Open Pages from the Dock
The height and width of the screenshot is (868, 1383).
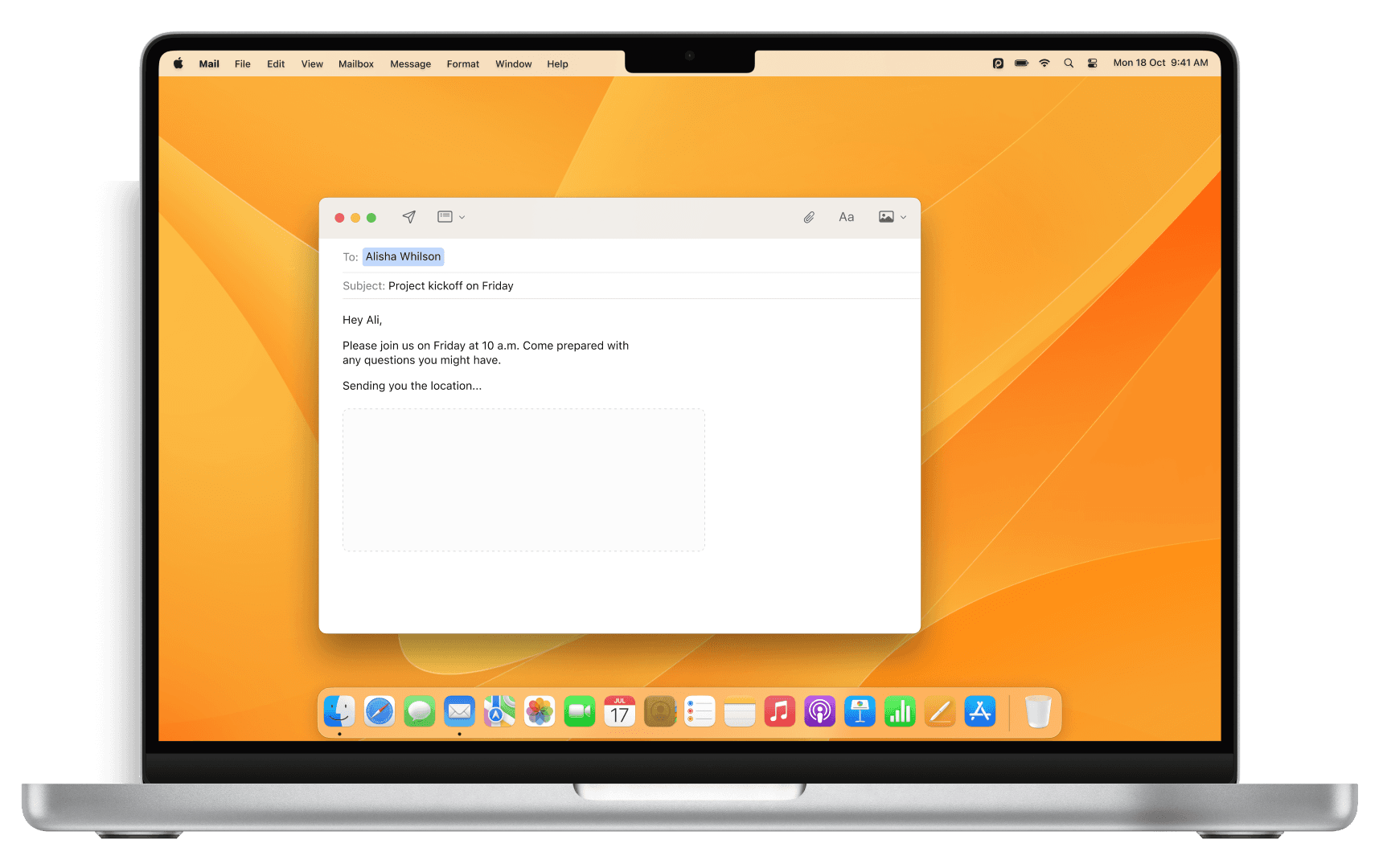(x=940, y=711)
